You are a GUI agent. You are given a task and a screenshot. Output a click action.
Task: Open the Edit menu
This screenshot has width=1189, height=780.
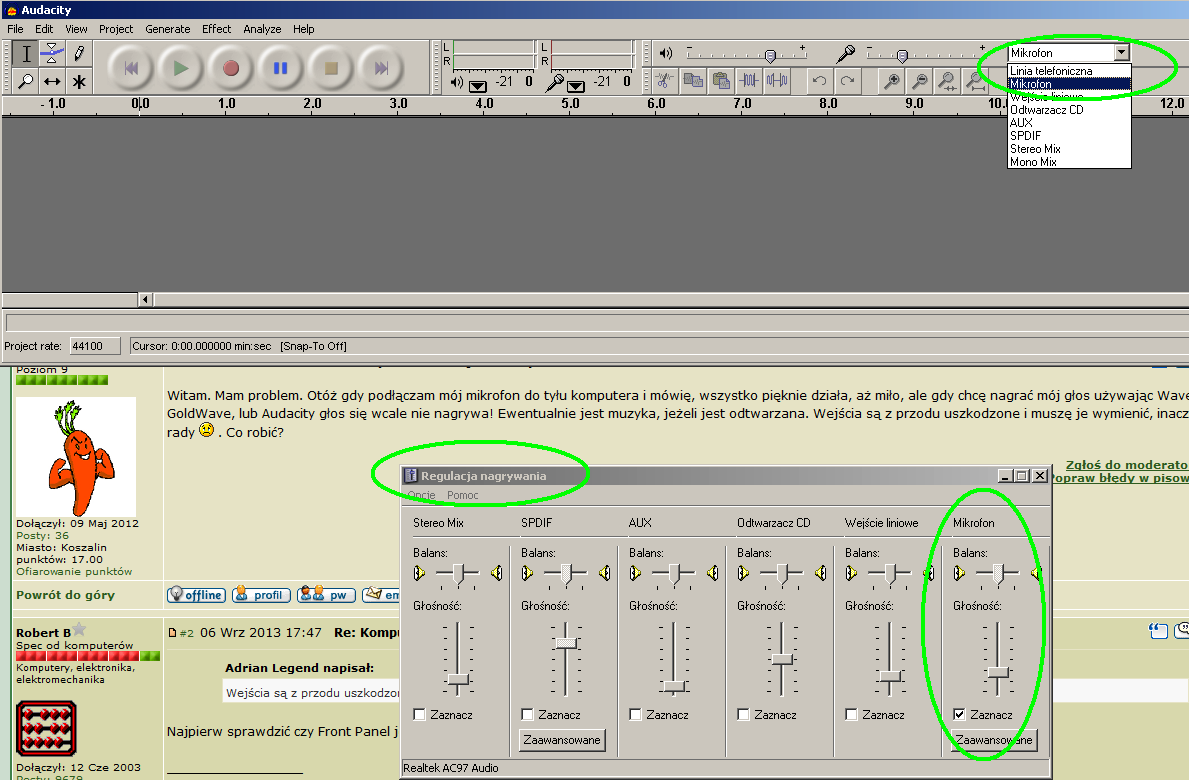point(44,29)
